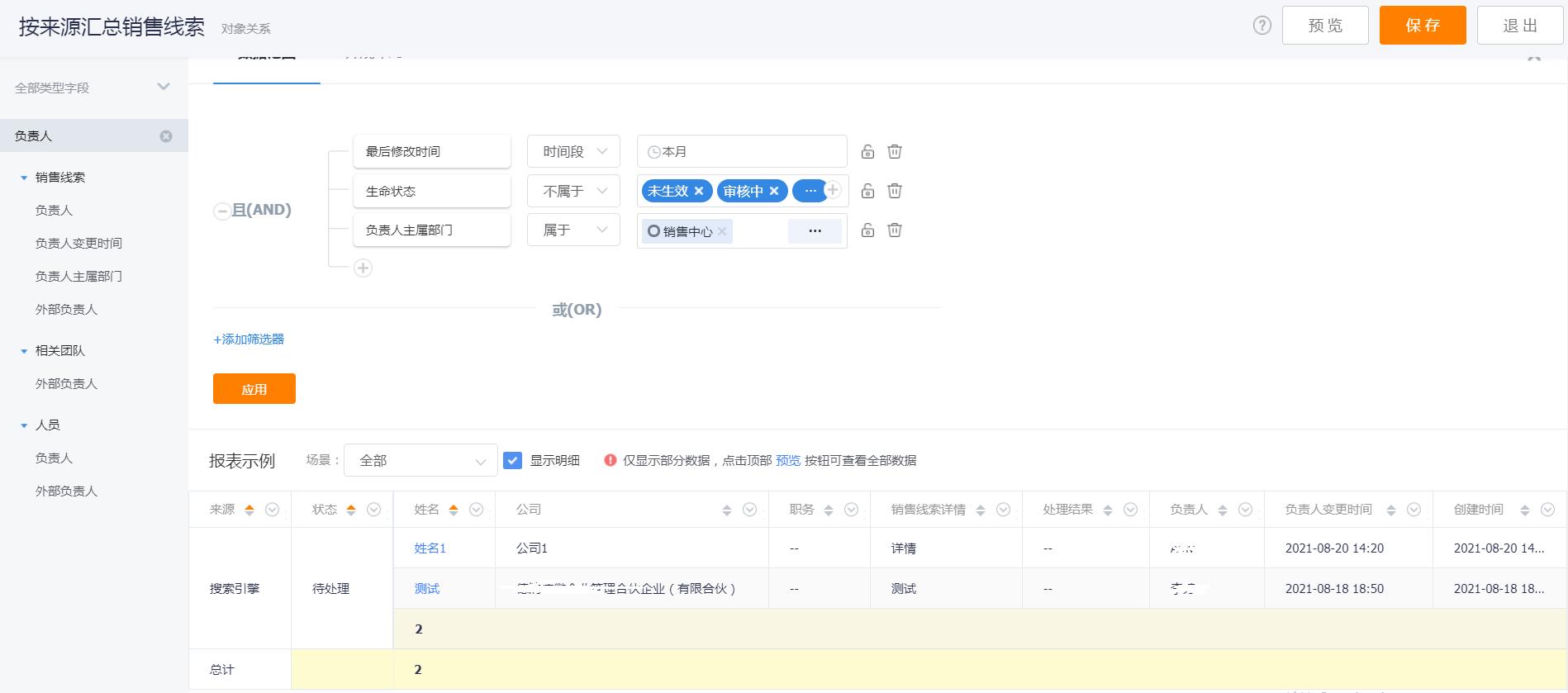The image size is (1568, 693).
Task: Sort the 来源 column
Action: (x=249, y=510)
